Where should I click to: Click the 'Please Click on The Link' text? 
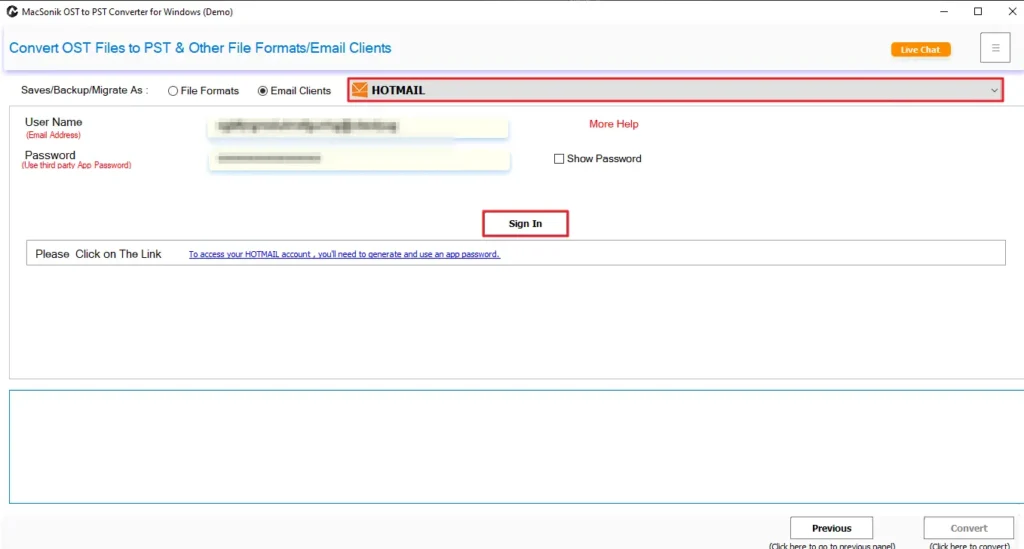click(98, 254)
